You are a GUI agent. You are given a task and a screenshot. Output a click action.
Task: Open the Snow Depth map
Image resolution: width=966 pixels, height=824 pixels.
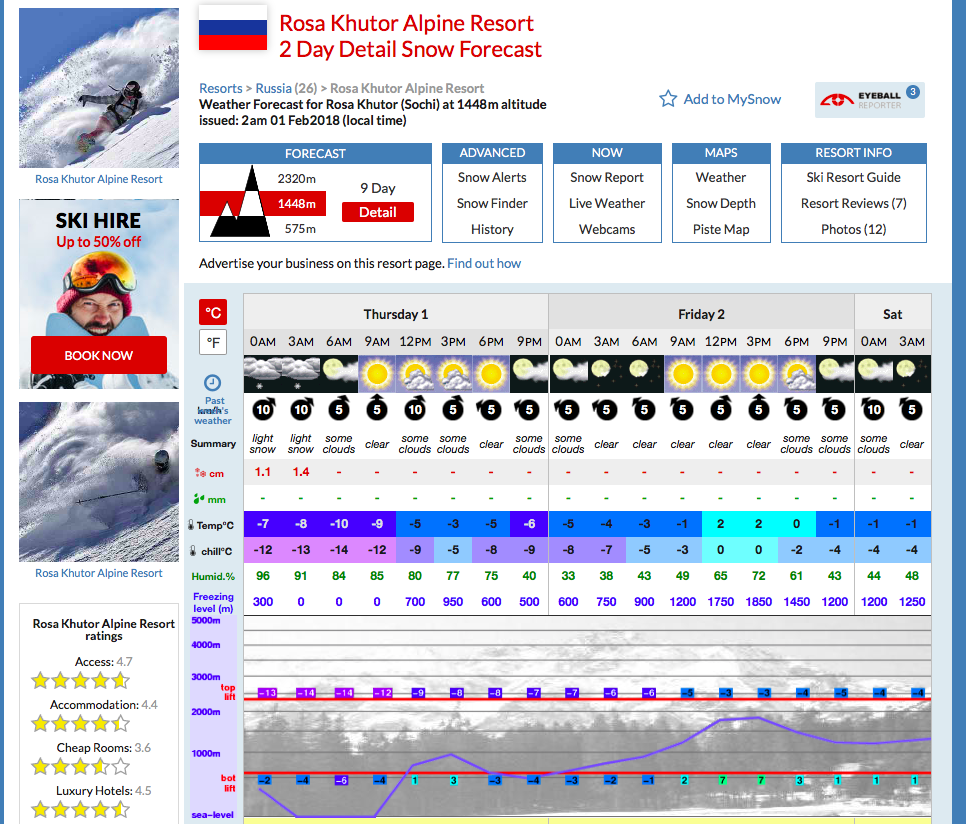pos(721,203)
